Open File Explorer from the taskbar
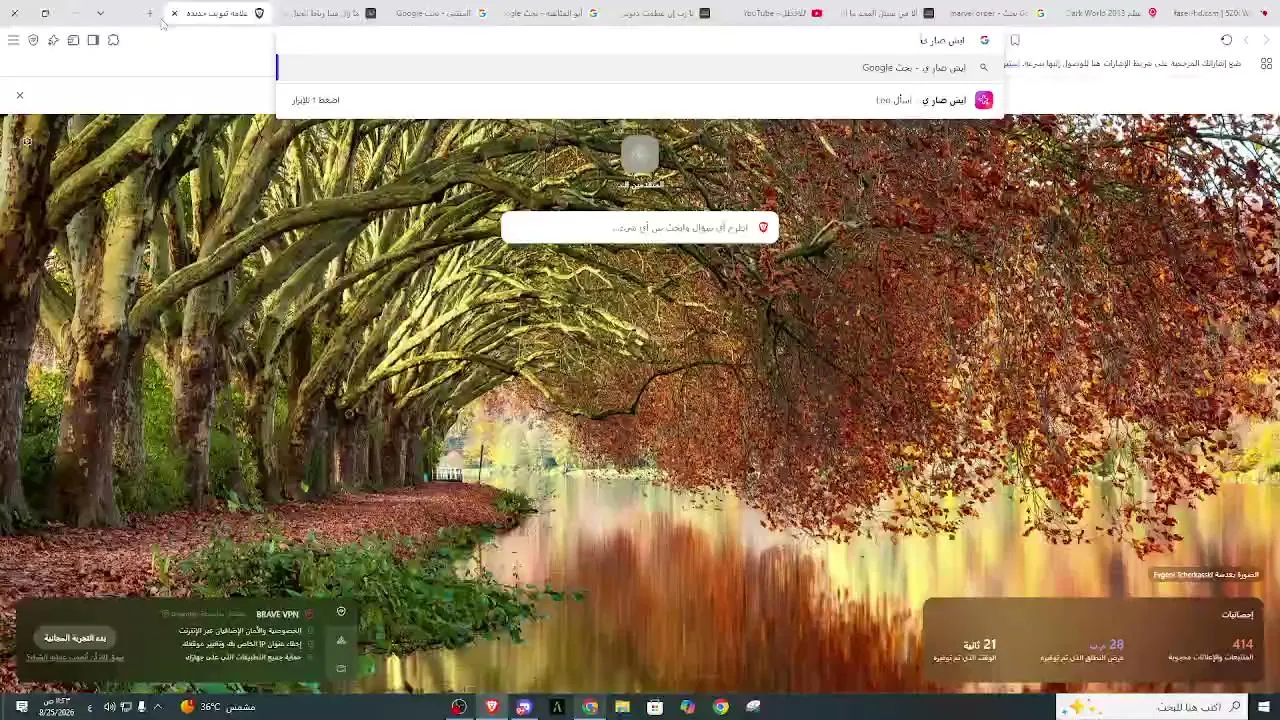The width and height of the screenshot is (1280, 720). (x=622, y=707)
